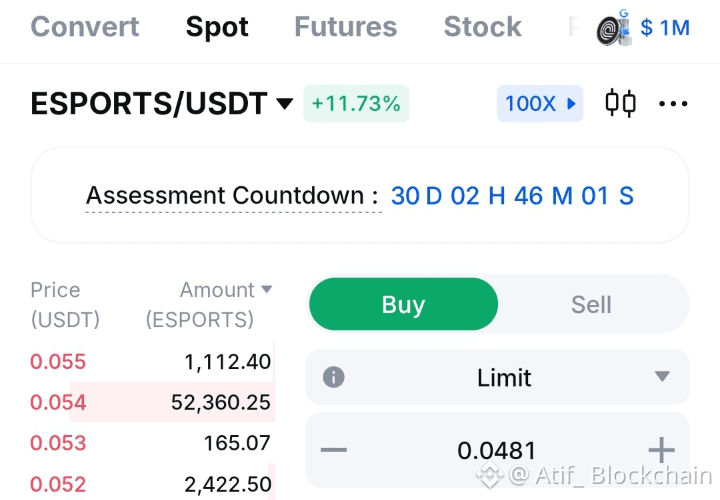The height and width of the screenshot is (500, 720).
Task: Expand the ESPORTS/USDT pair dropdown arrow
Action: [285, 103]
